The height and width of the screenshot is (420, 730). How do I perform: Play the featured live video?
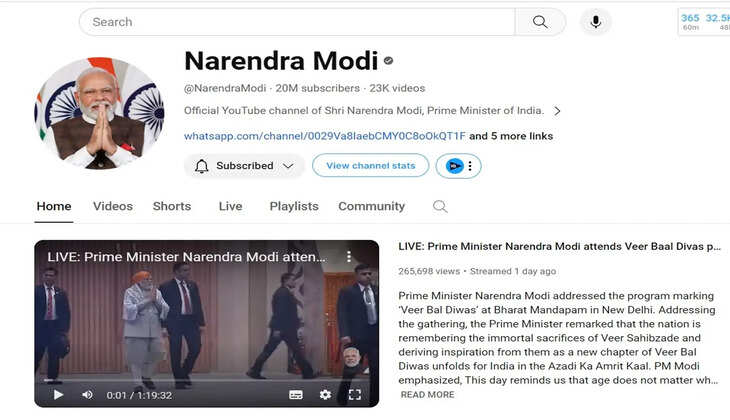[58, 395]
